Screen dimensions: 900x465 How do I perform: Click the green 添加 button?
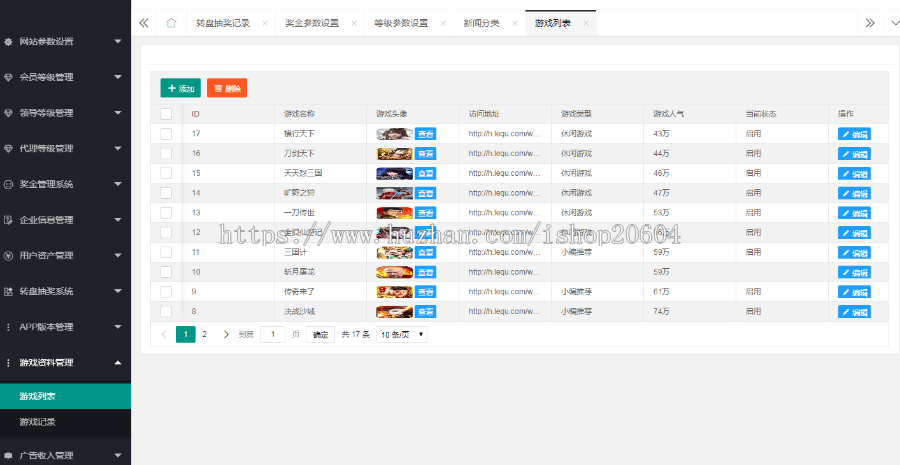181,88
